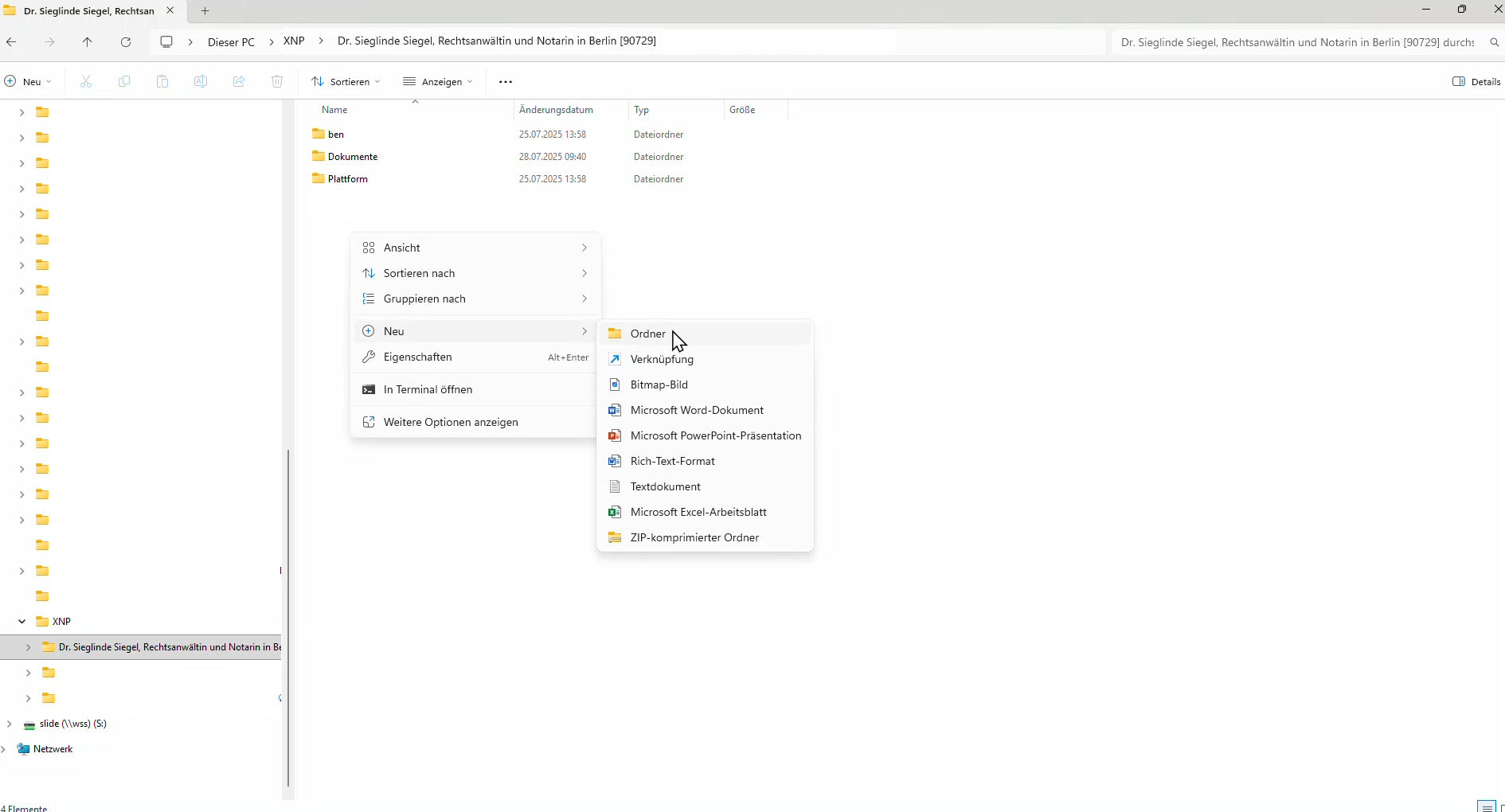
Task: Add a new tab with plus icon
Action: point(205,11)
